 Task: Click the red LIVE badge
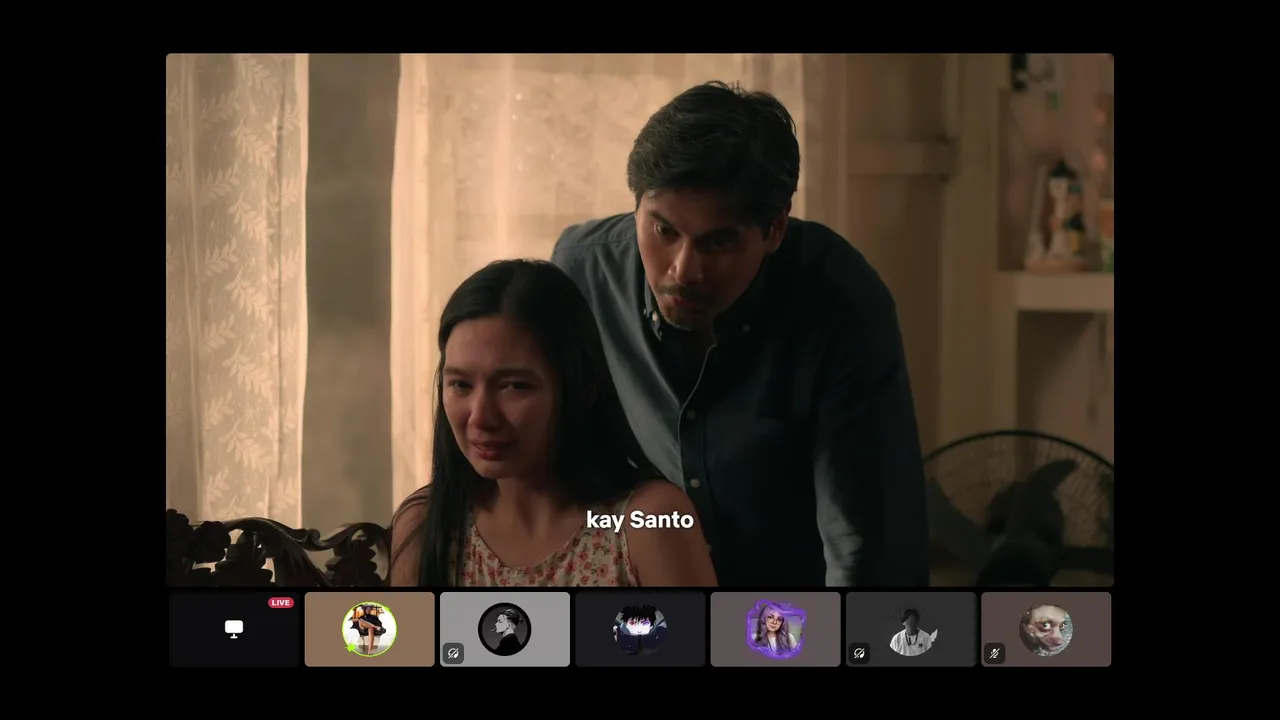(x=281, y=603)
